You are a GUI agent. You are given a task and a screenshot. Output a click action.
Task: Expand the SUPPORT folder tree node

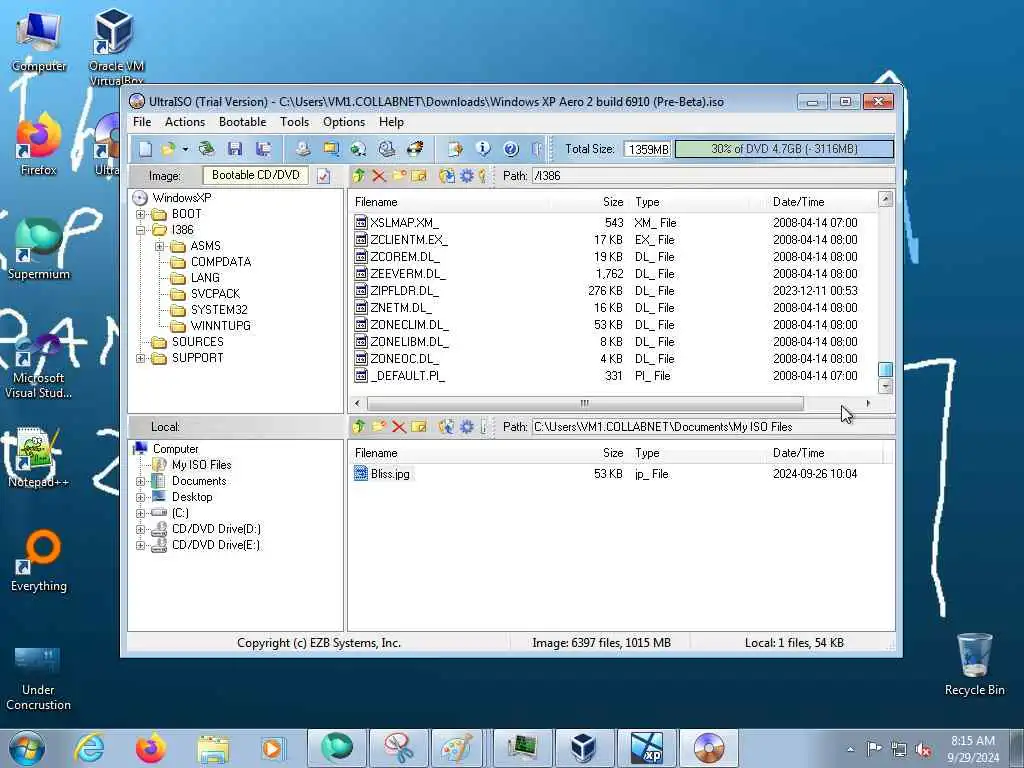coord(140,358)
